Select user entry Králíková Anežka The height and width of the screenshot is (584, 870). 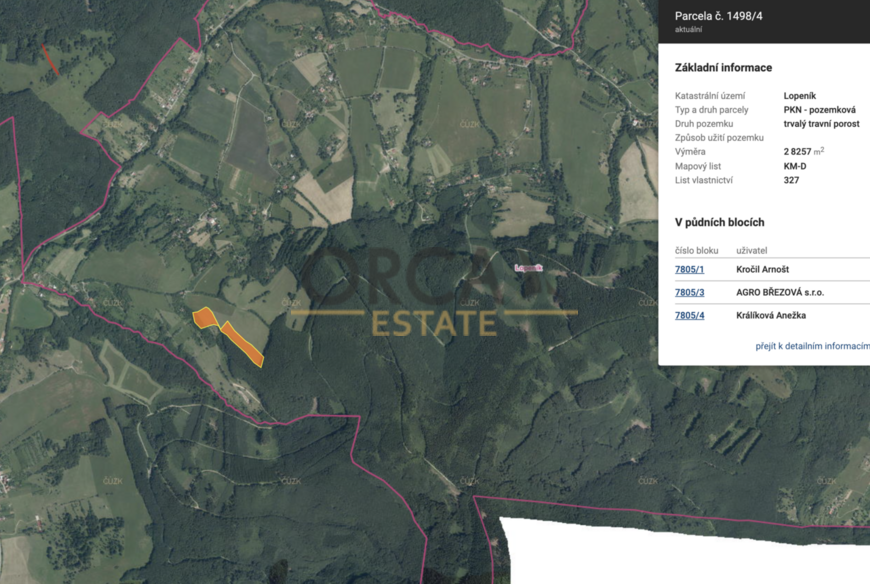point(771,316)
